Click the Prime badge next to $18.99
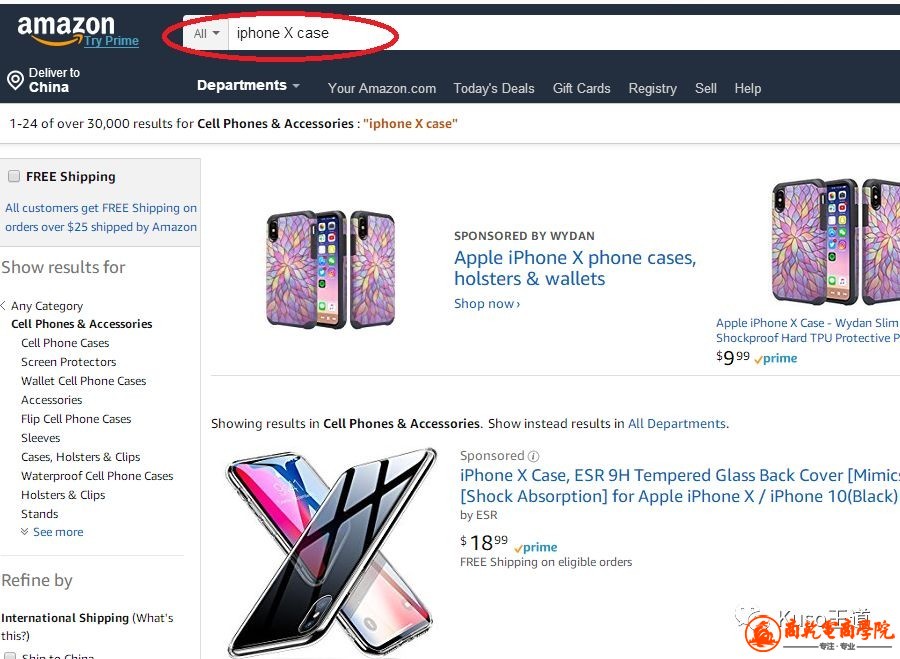Screen dimensions: 900x659 (x=536, y=547)
